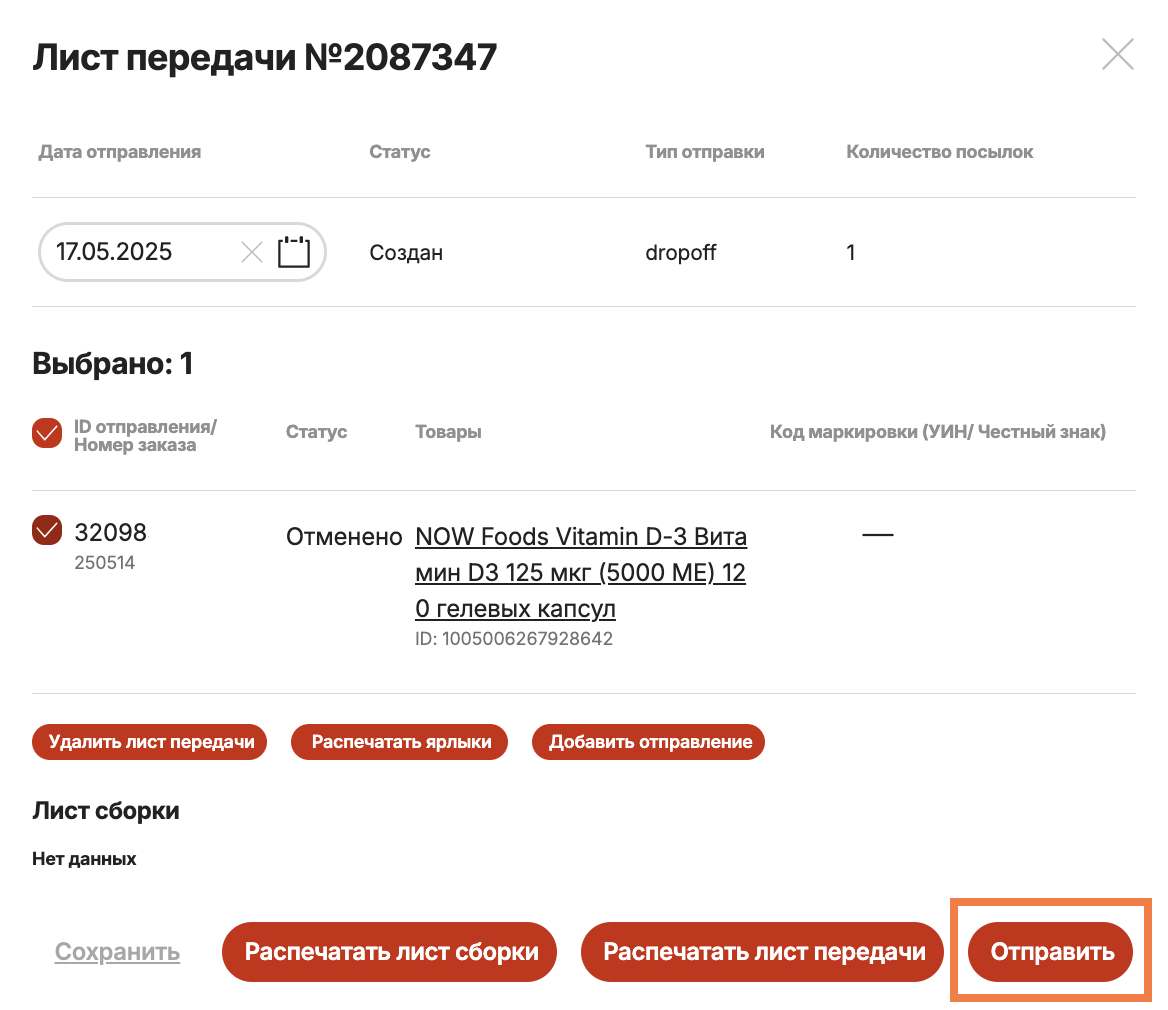Click Распечатать ярлыки to print labels

pyautogui.click(x=400, y=742)
